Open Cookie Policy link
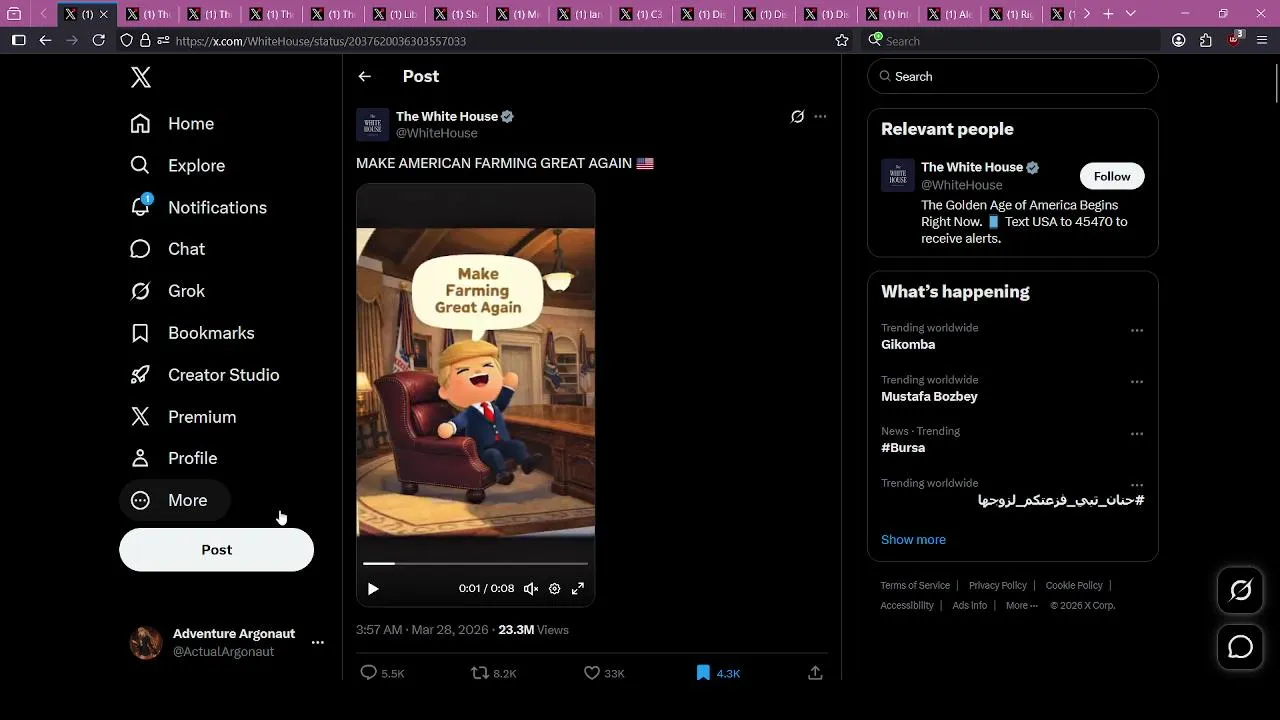1280x720 pixels. [x=1074, y=586]
